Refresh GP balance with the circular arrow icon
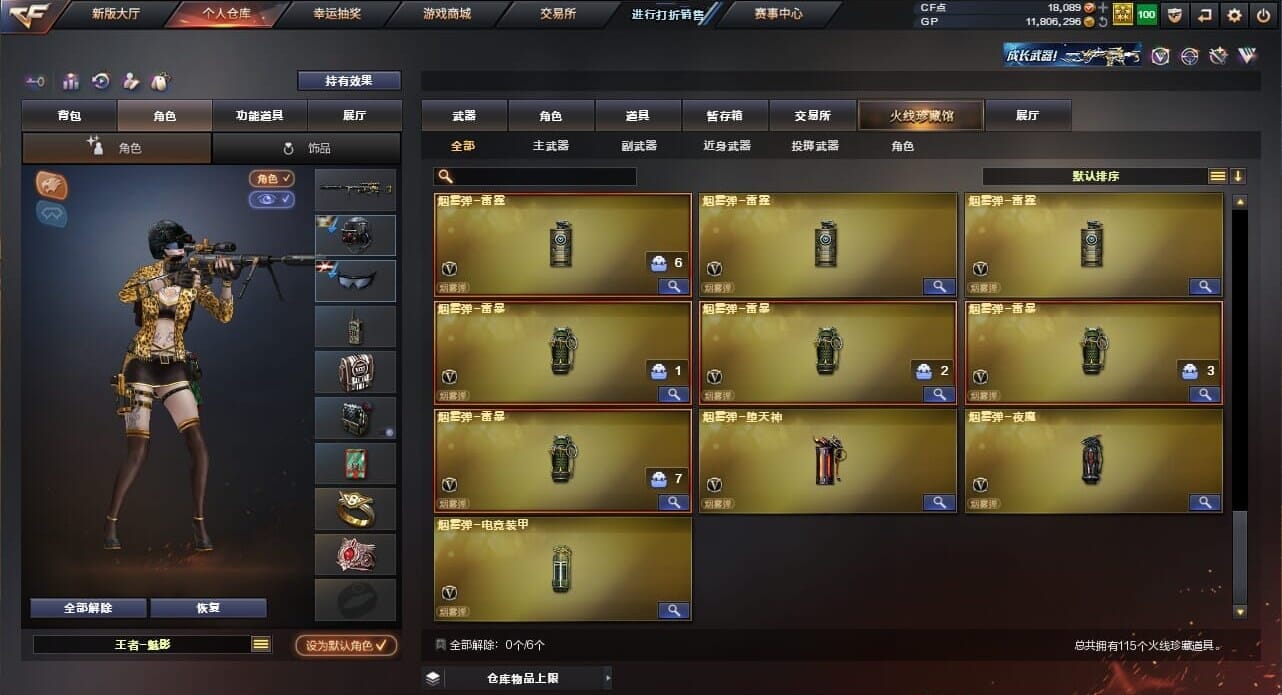1282x695 pixels. pos(1103,21)
